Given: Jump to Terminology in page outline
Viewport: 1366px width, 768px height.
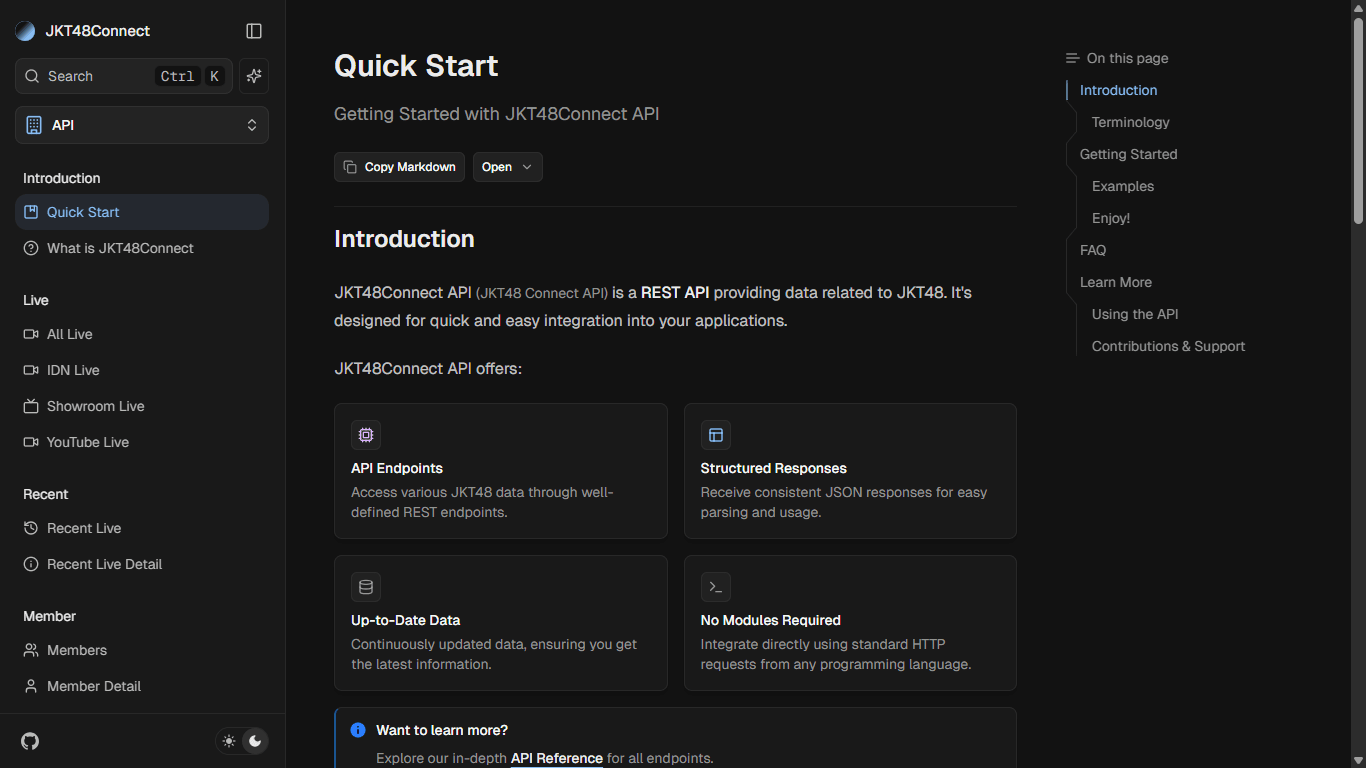Looking at the screenshot, I should pyautogui.click(x=1130, y=122).
